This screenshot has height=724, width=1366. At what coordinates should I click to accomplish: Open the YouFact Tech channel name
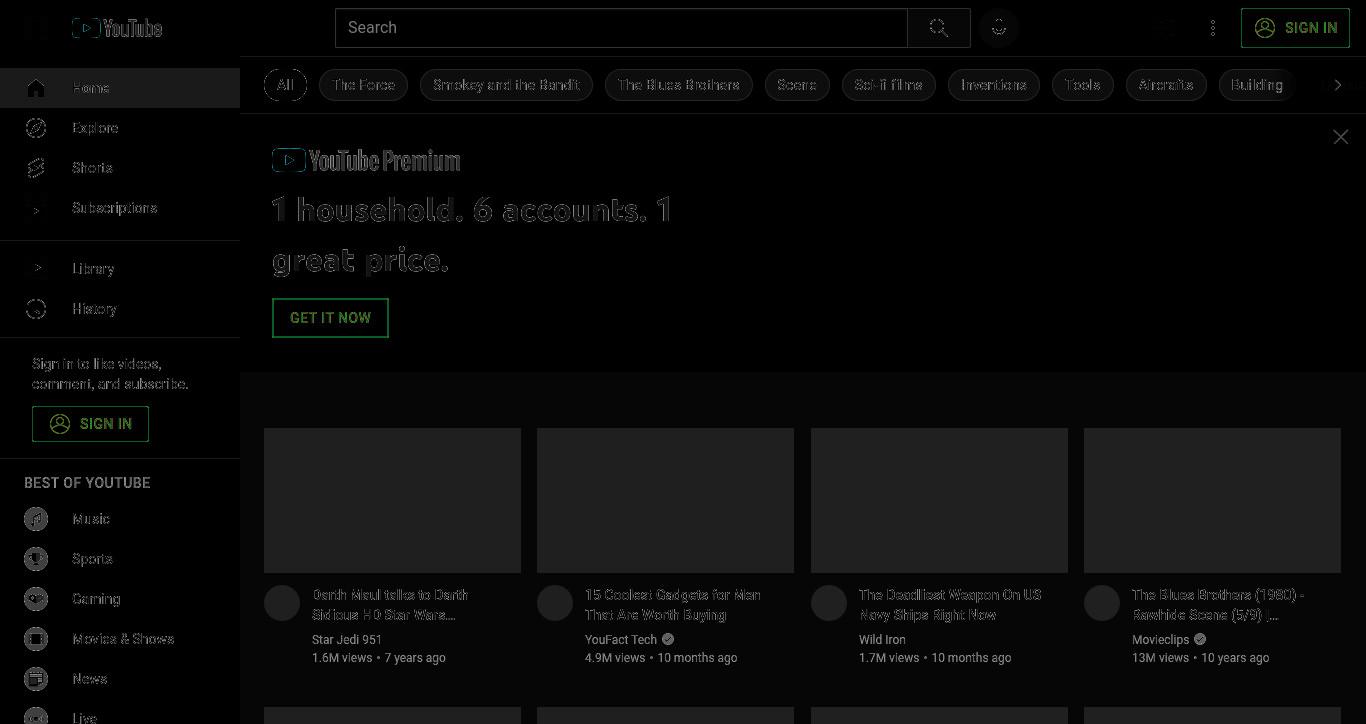[621, 640]
